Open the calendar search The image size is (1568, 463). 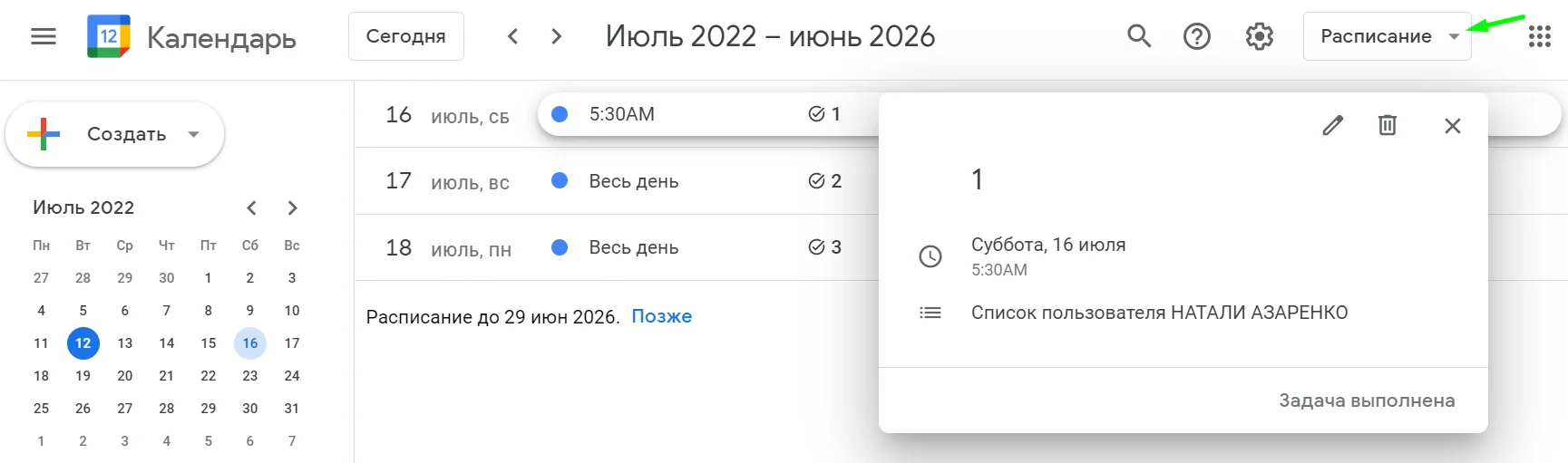(1139, 36)
